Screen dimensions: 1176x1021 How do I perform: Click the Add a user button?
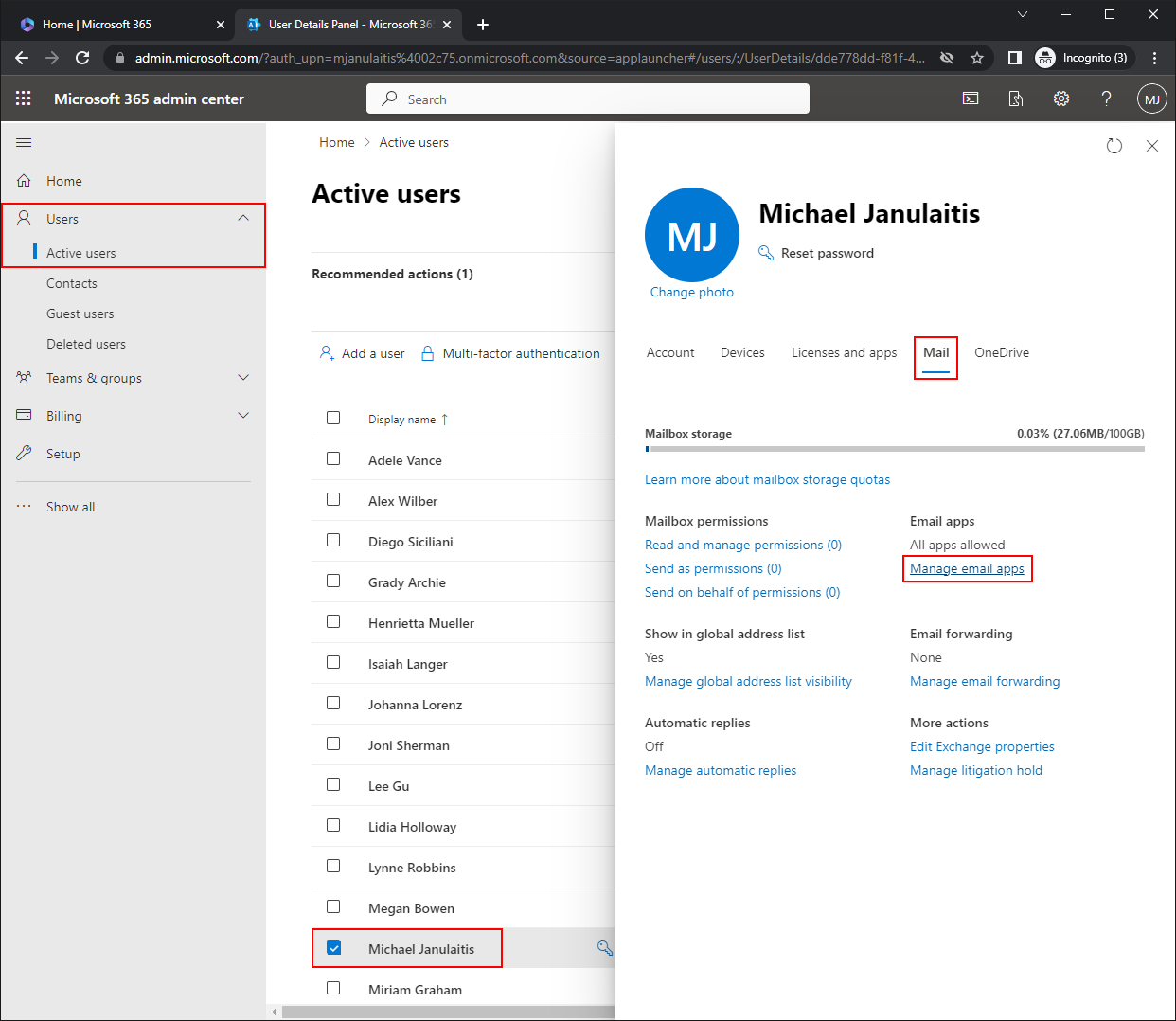pyautogui.click(x=363, y=353)
